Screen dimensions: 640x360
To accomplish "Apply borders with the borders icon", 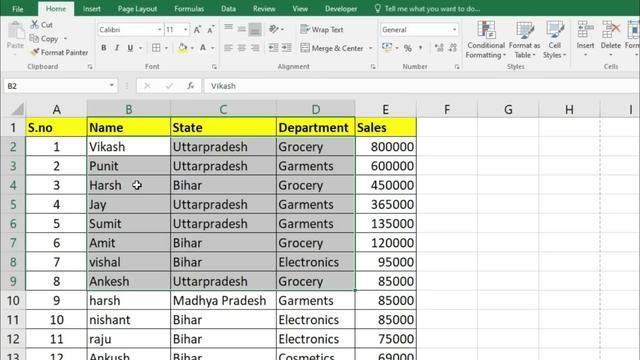I will 156,48.
